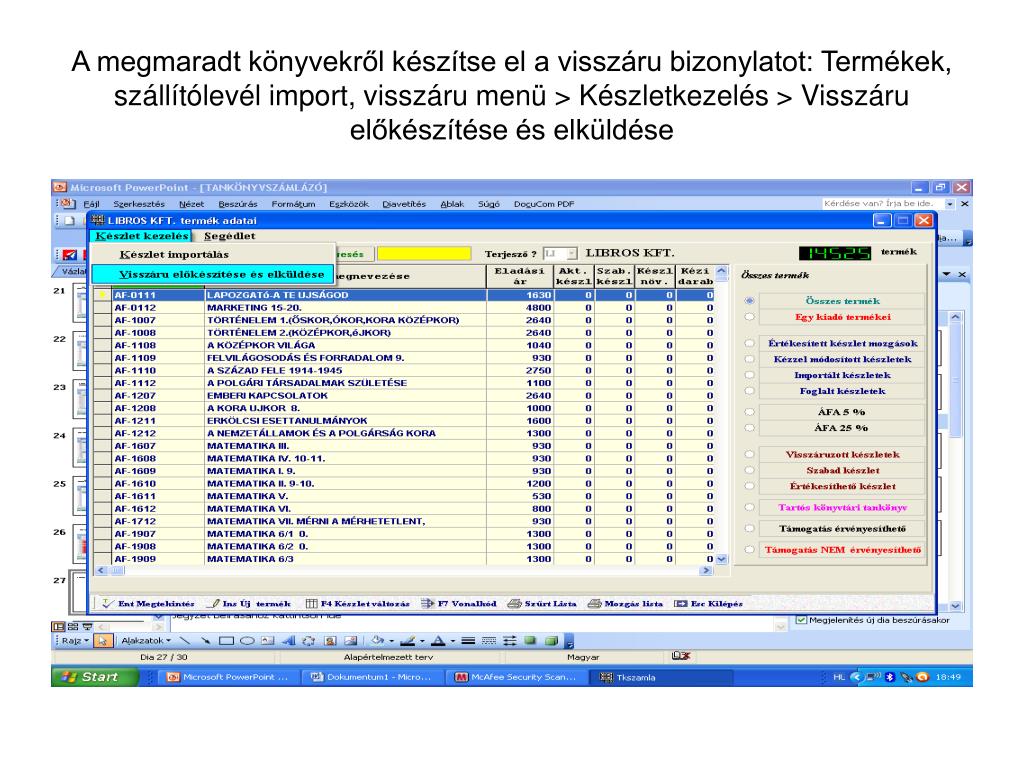Click the yellow search input field
Viewport: 1024px width, 768px height.
pos(424,253)
